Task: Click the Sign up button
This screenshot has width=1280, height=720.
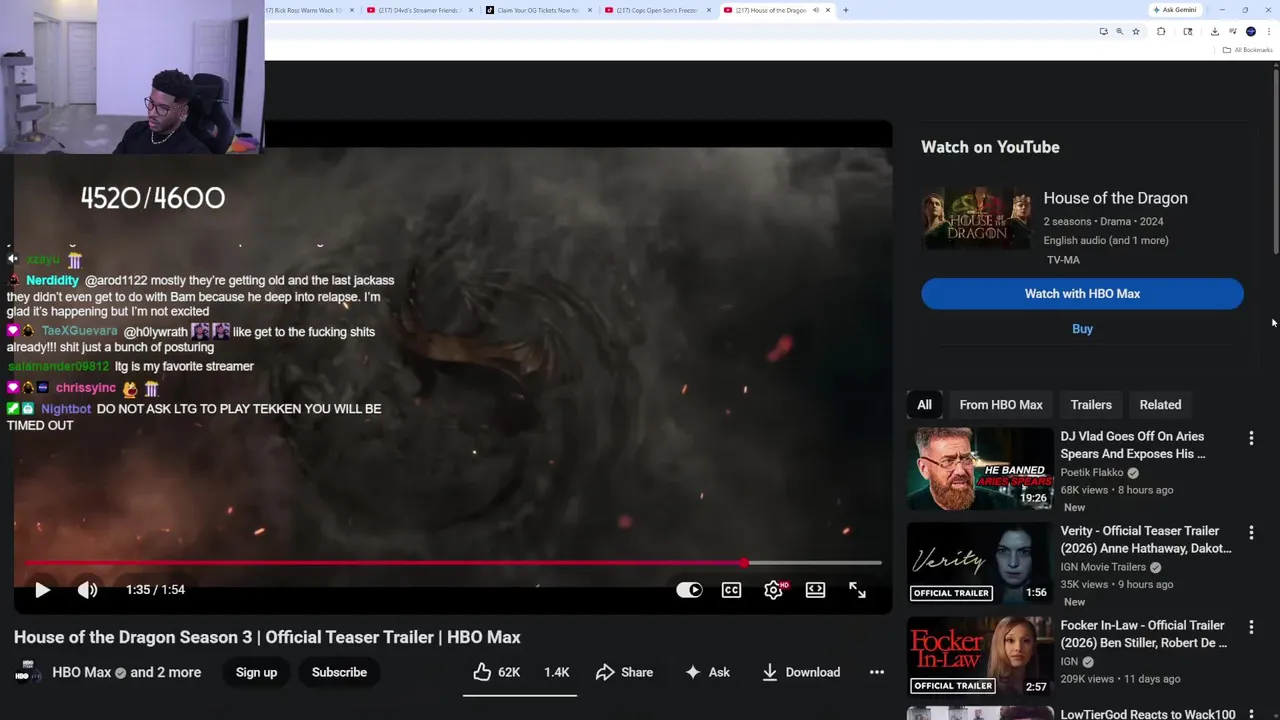Action: pos(256,672)
